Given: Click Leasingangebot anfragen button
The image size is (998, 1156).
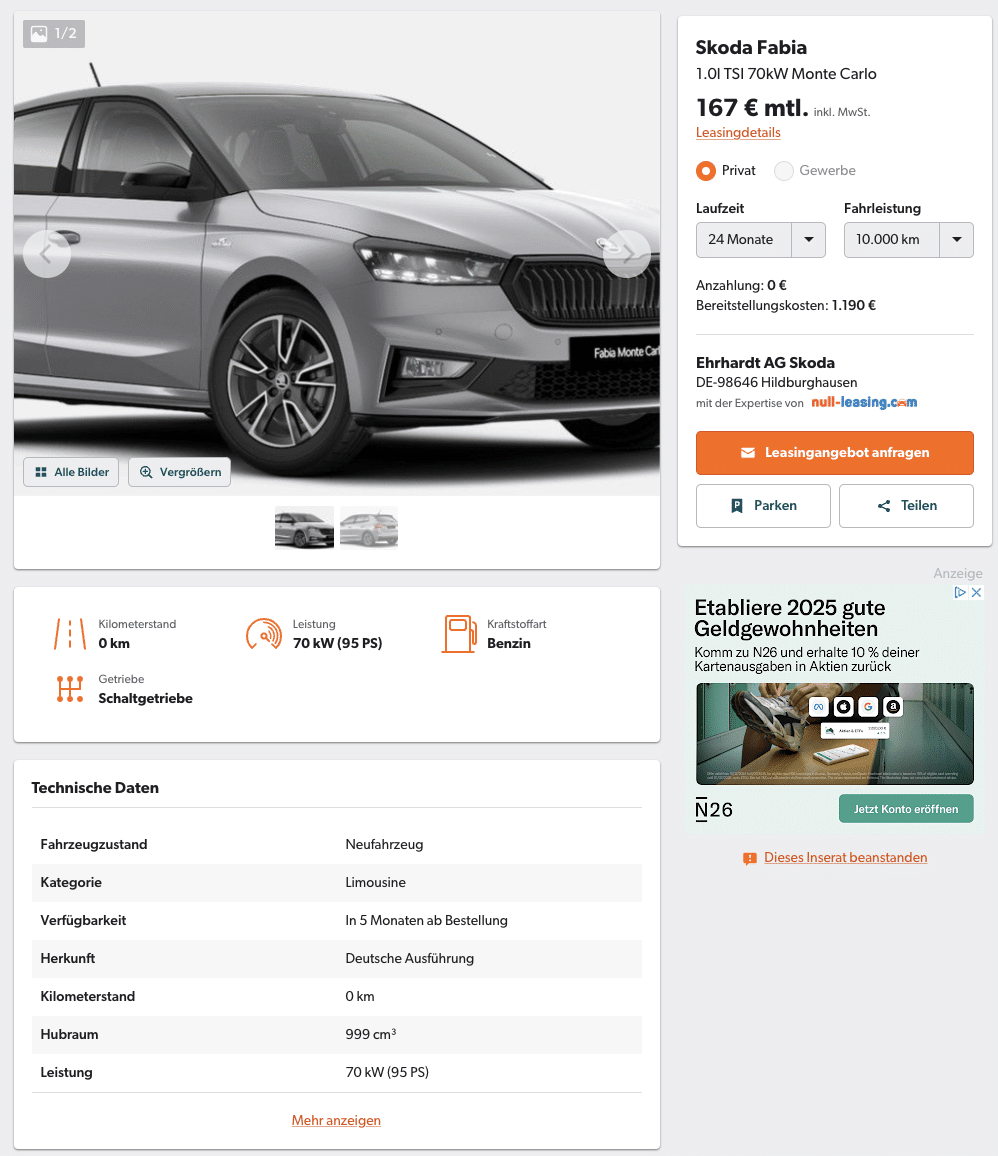Looking at the screenshot, I should [834, 453].
